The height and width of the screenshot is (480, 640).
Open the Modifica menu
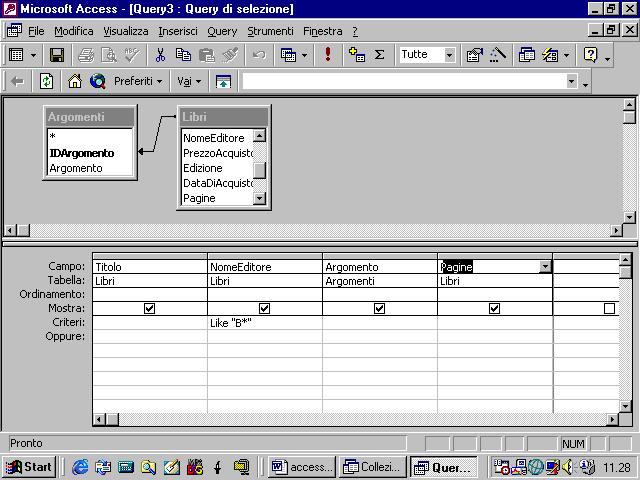pos(74,31)
